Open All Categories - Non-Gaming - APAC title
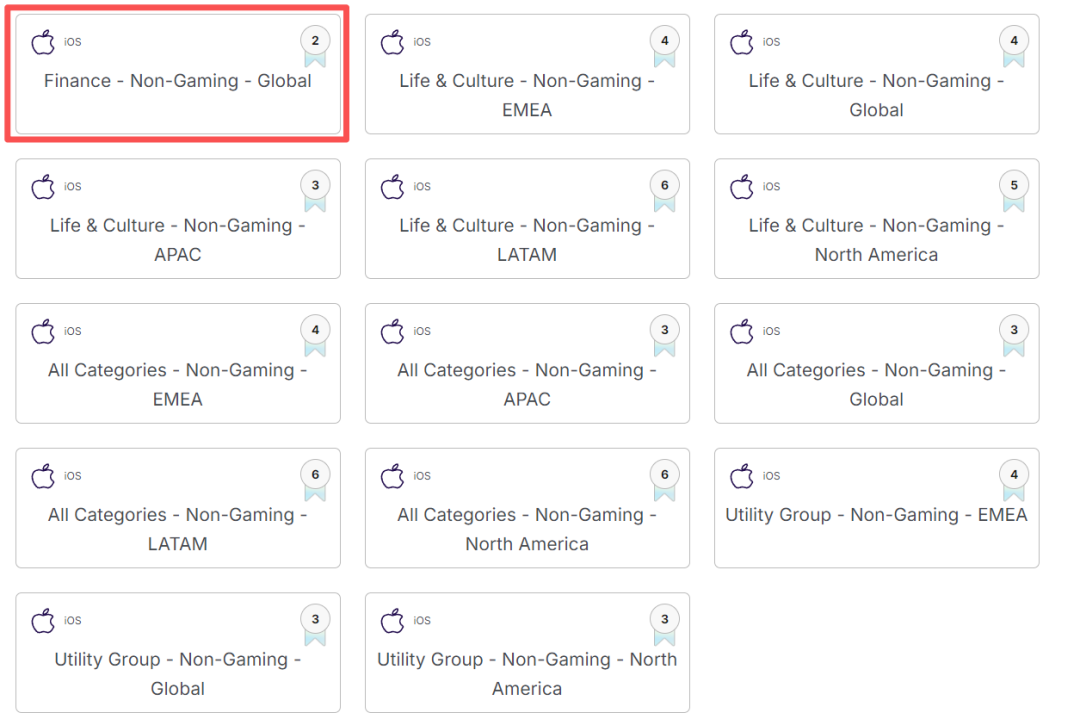 (x=527, y=384)
